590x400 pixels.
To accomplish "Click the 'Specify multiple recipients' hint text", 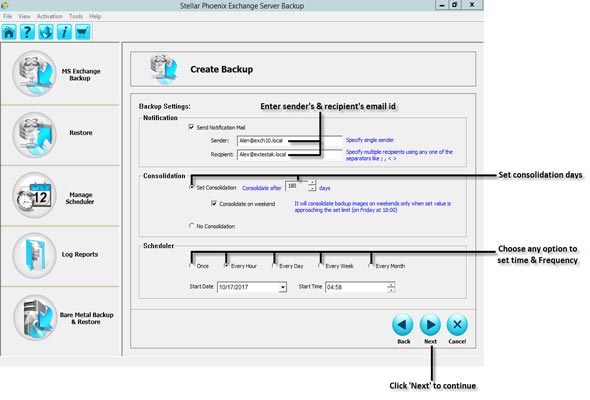I will 399,155.
